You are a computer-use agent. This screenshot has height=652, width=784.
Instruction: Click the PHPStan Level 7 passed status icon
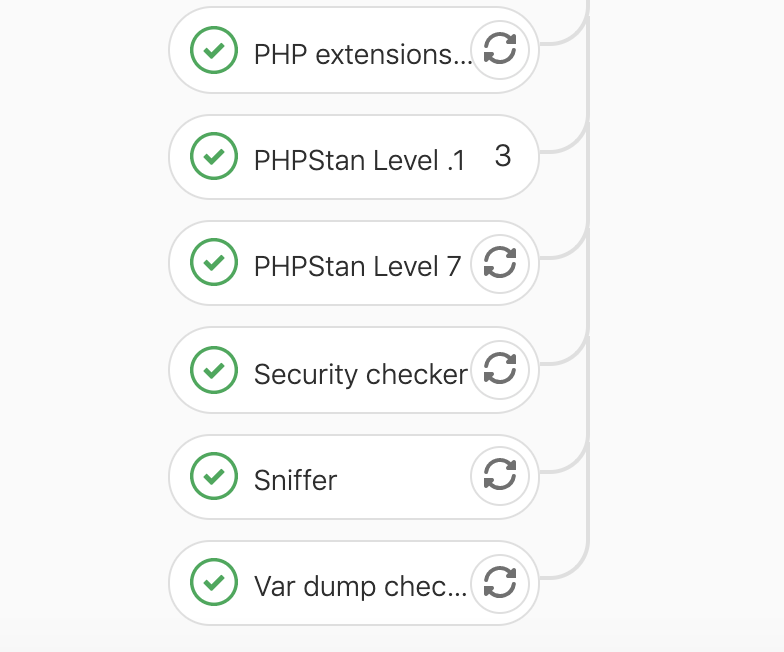tap(214, 262)
